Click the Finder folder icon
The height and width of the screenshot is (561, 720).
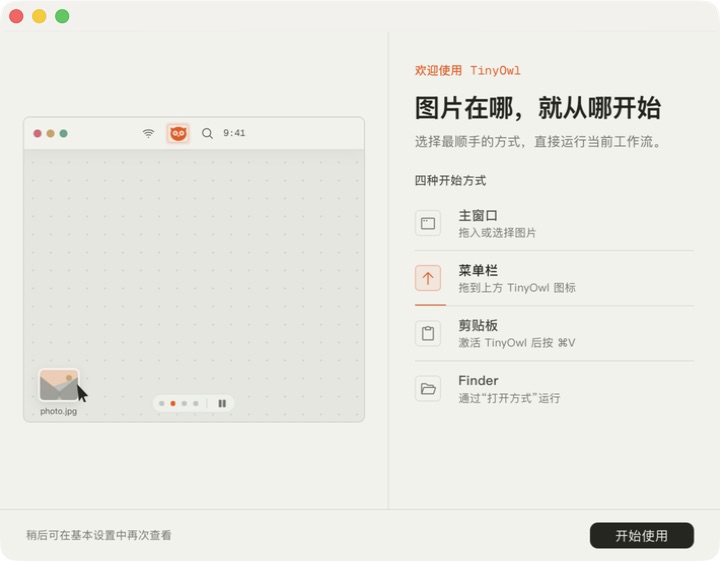pos(428,388)
